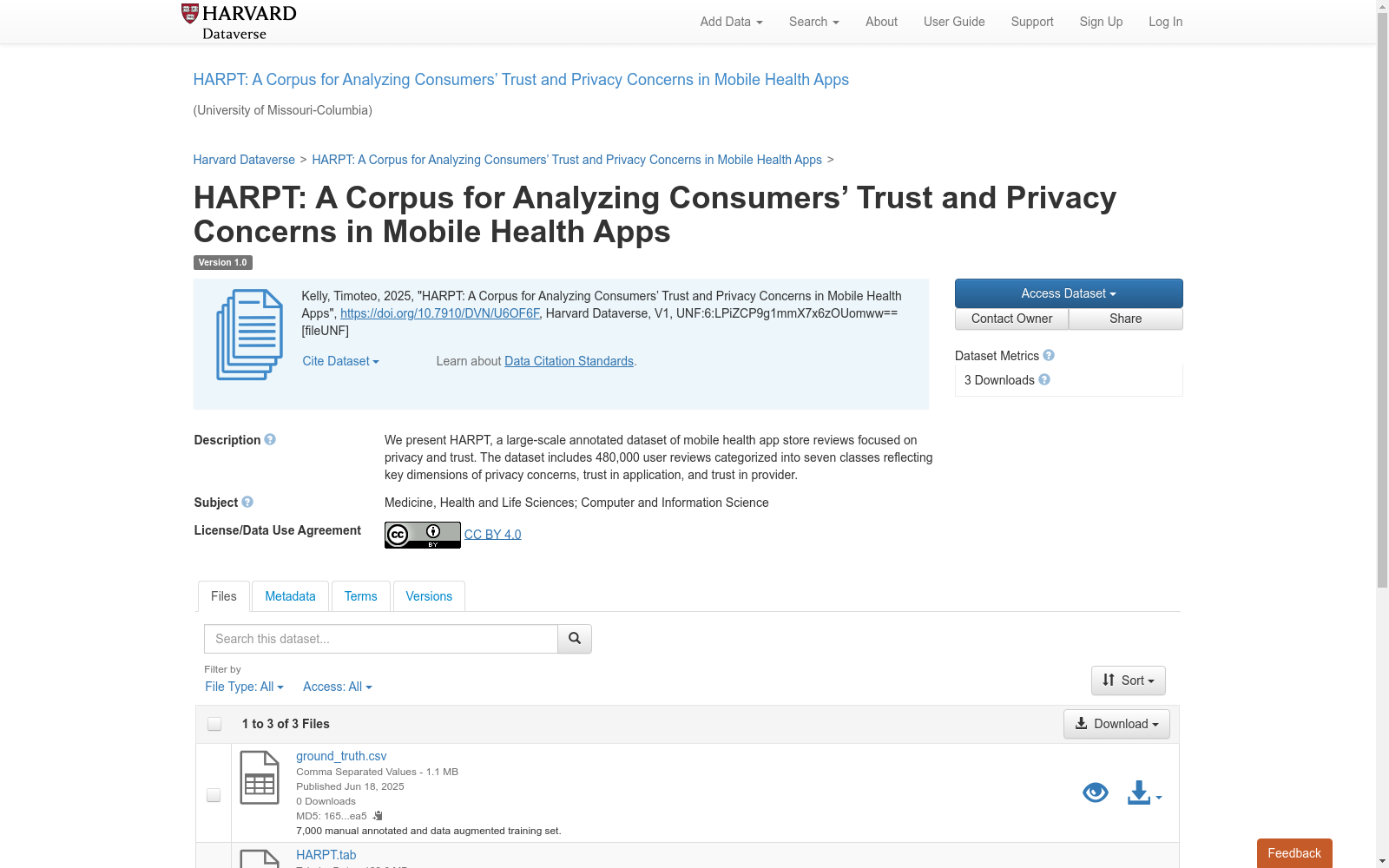Viewport: 1389px width, 868px height.
Task: Switch to the Metadata tab
Action: coord(290,596)
